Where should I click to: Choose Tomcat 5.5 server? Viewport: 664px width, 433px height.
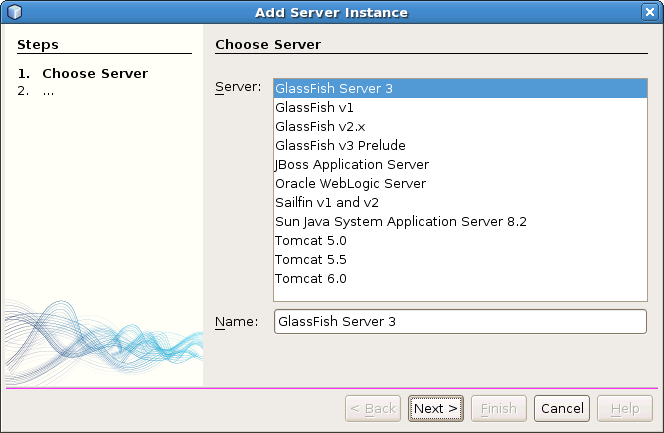click(x=311, y=259)
